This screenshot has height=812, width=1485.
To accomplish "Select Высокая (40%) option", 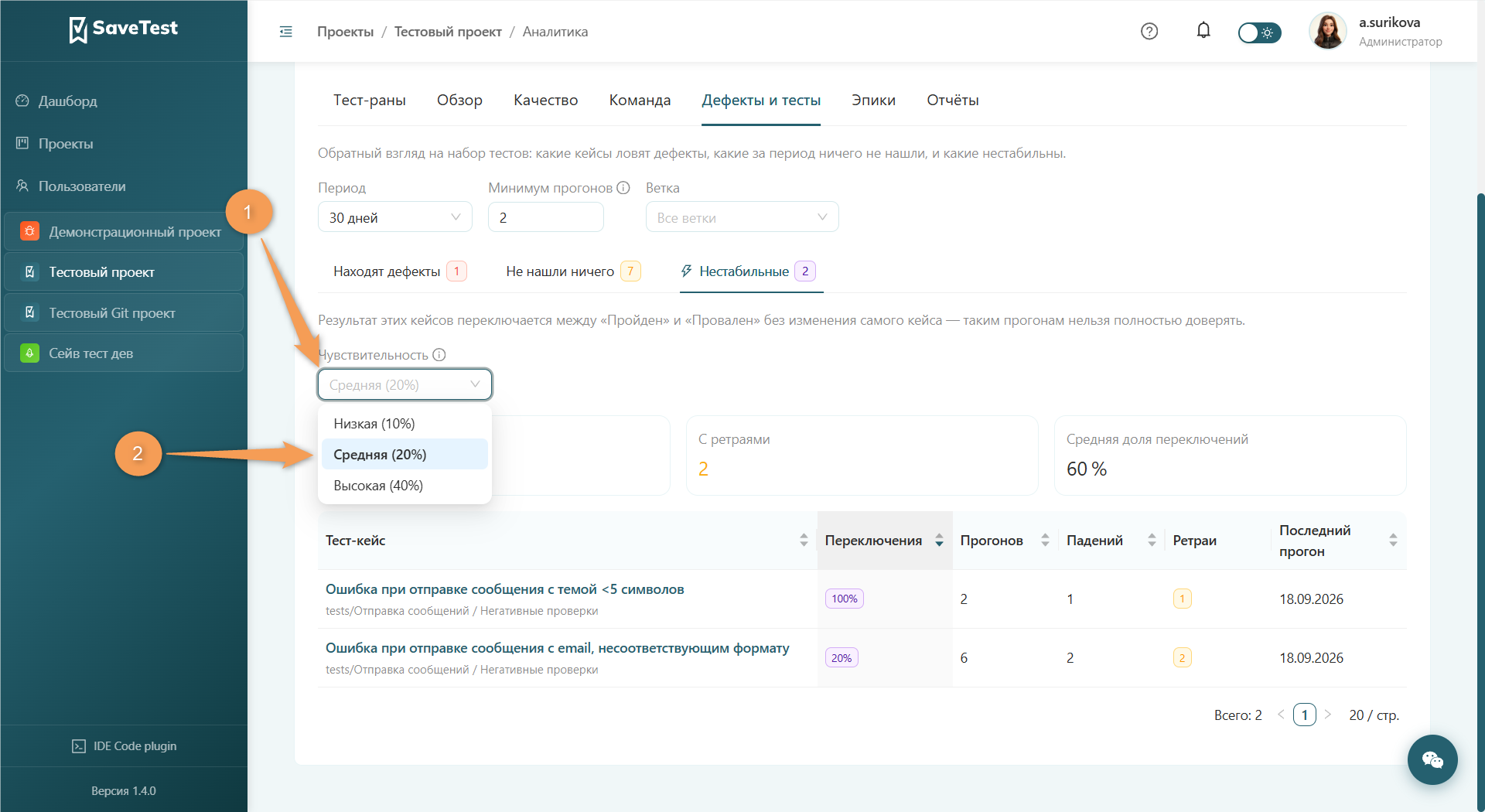I will 405,486.
